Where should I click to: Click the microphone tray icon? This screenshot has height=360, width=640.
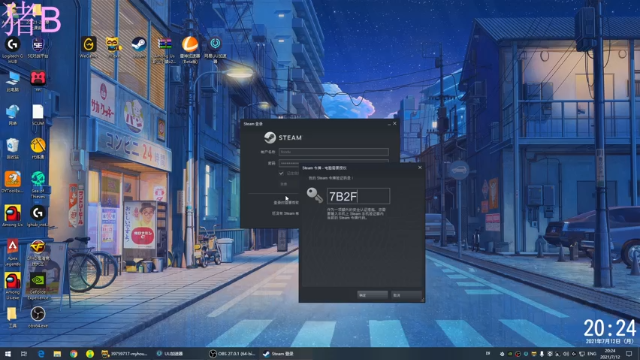point(542,354)
